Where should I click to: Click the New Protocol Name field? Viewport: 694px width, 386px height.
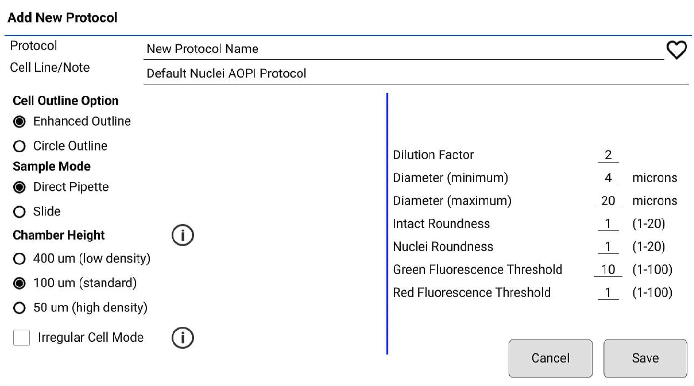(x=404, y=49)
